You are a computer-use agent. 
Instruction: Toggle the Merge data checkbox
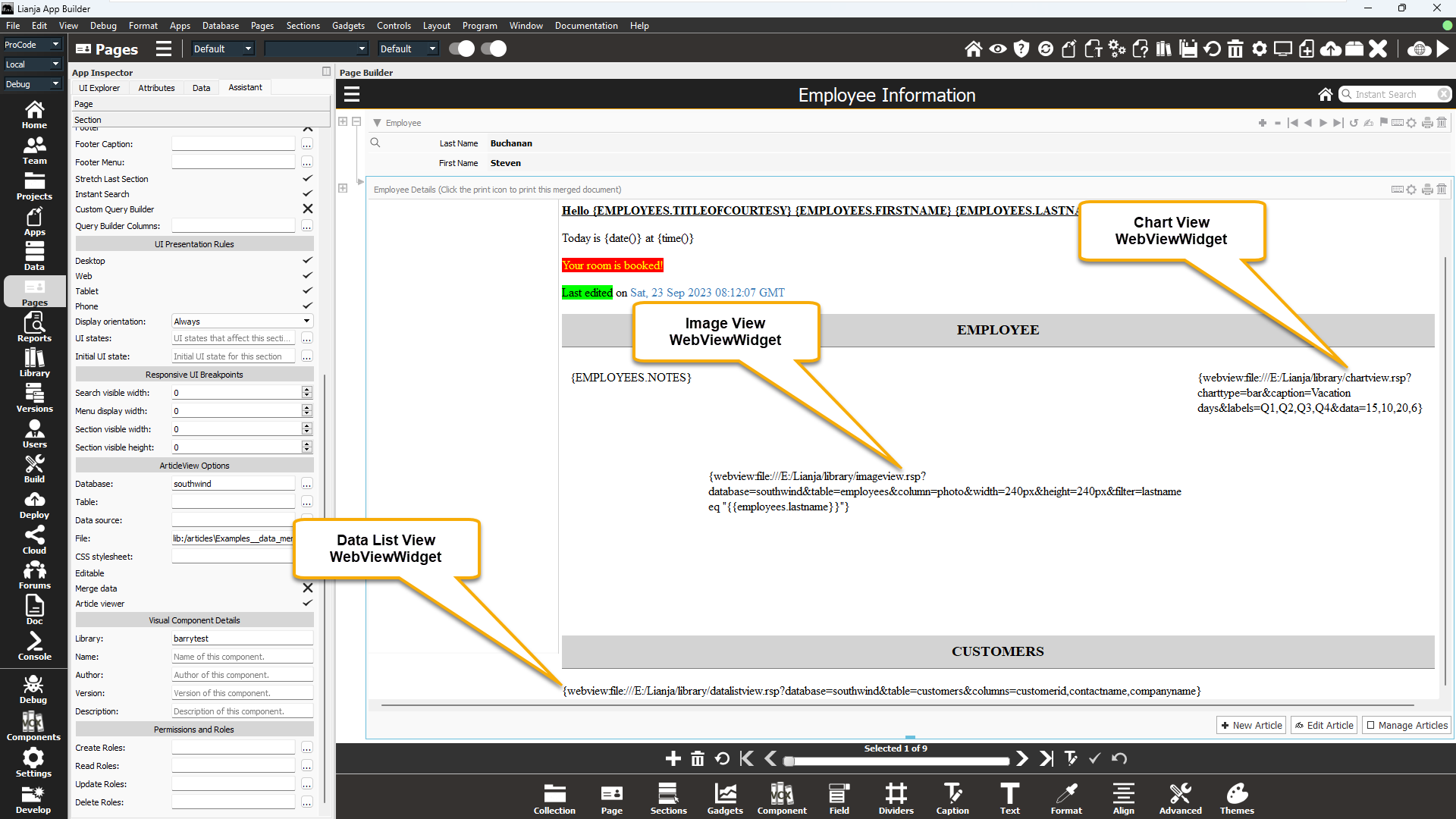coord(307,588)
